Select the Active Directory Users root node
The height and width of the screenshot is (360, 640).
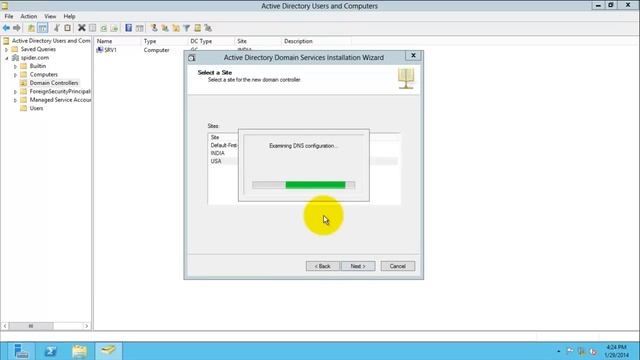[x=51, y=41]
